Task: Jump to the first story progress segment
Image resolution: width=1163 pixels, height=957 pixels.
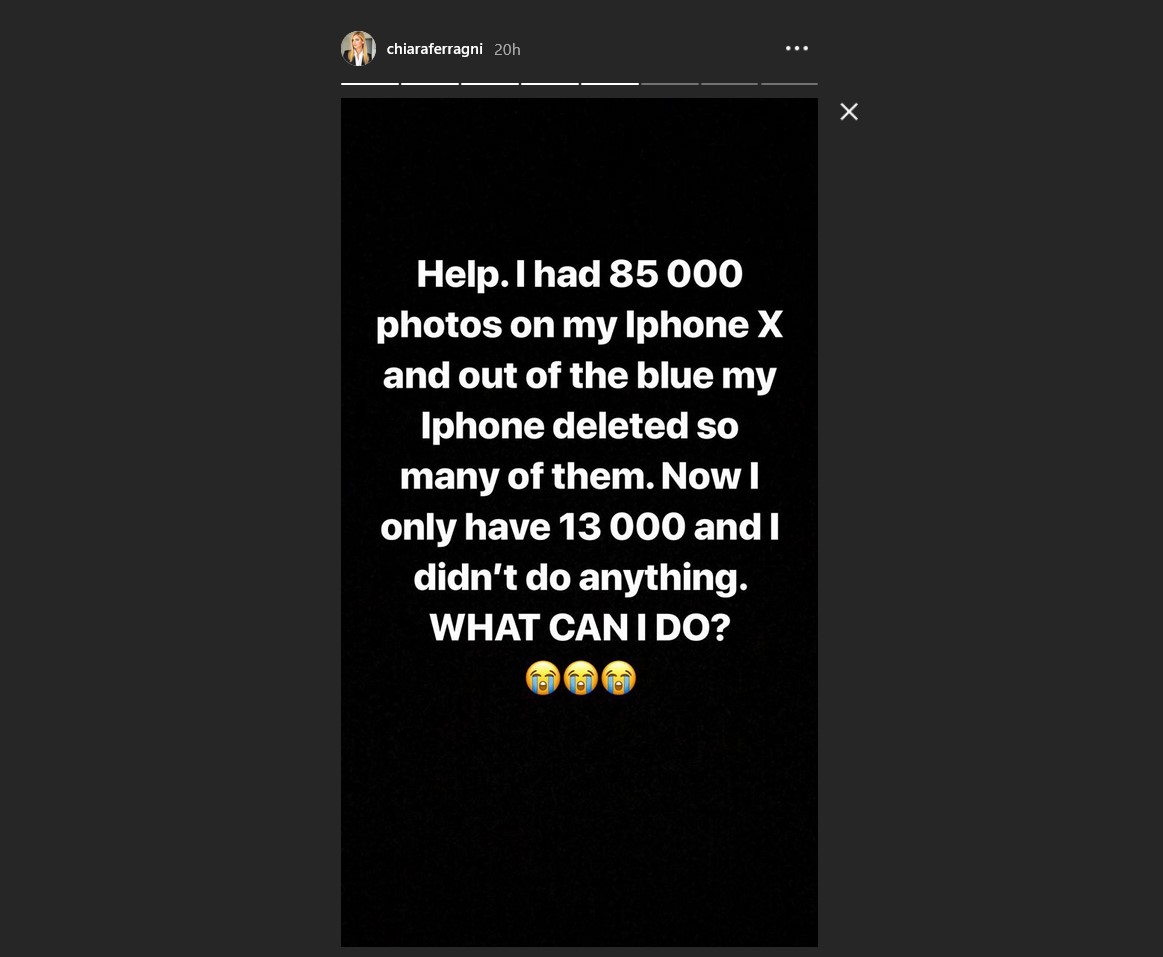Action: pos(370,83)
